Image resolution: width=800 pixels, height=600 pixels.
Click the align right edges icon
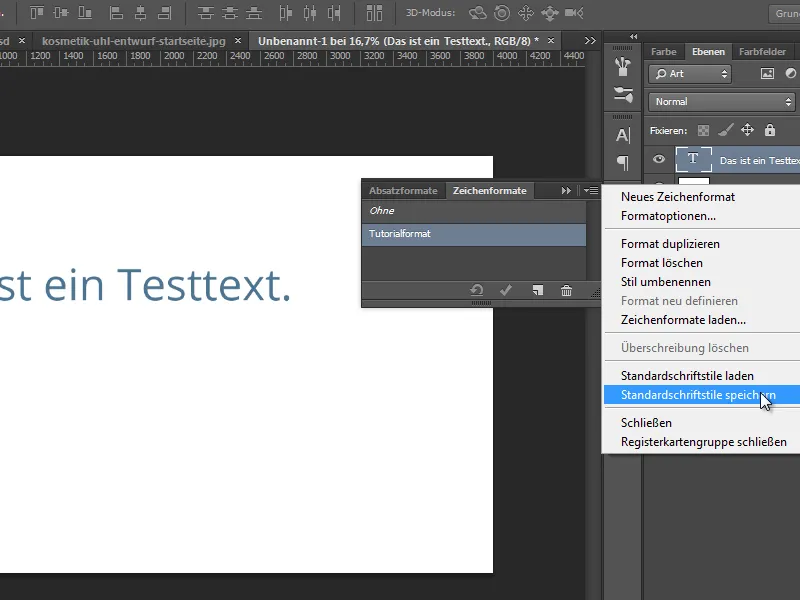[164, 13]
